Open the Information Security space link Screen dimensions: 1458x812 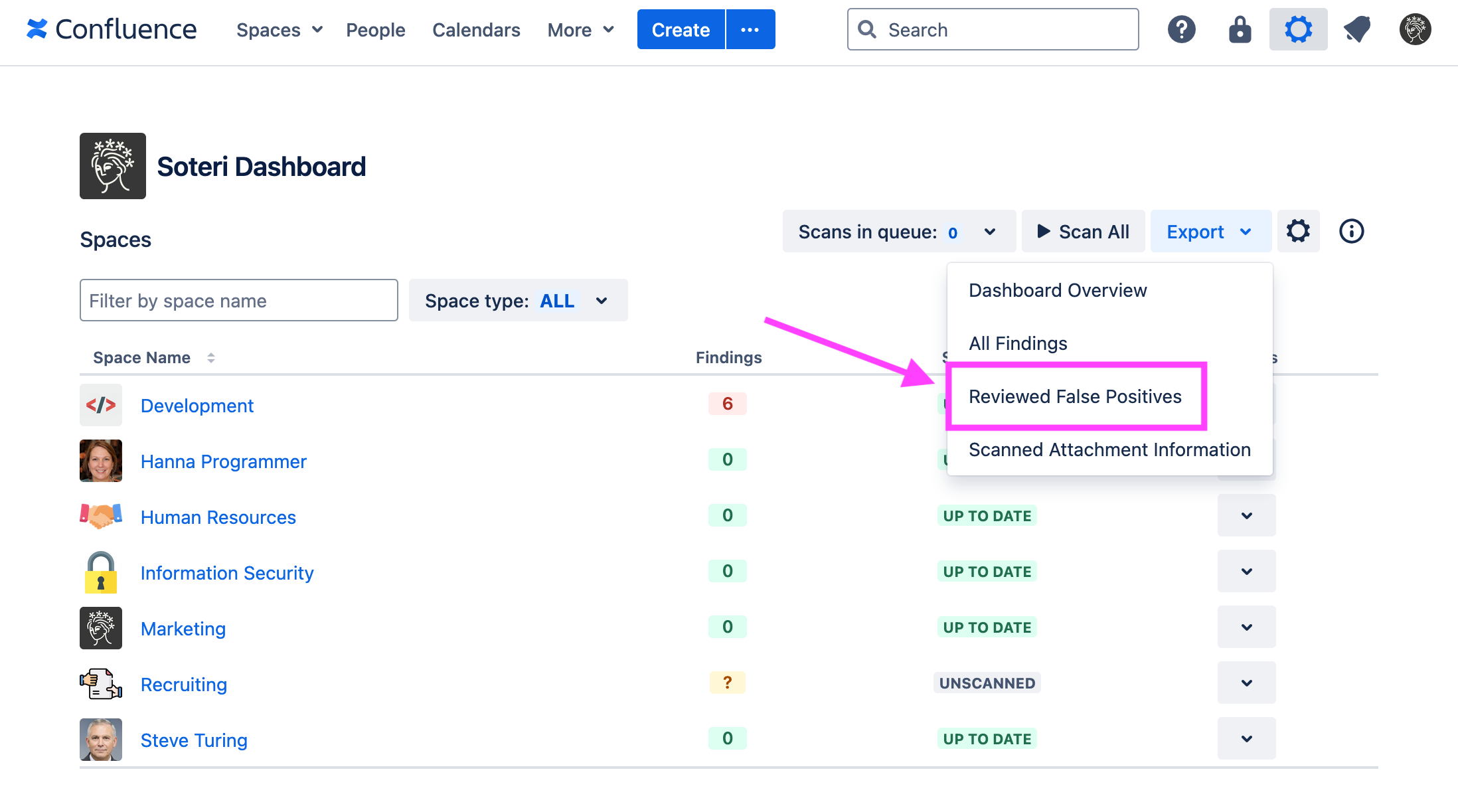pos(226,572)
